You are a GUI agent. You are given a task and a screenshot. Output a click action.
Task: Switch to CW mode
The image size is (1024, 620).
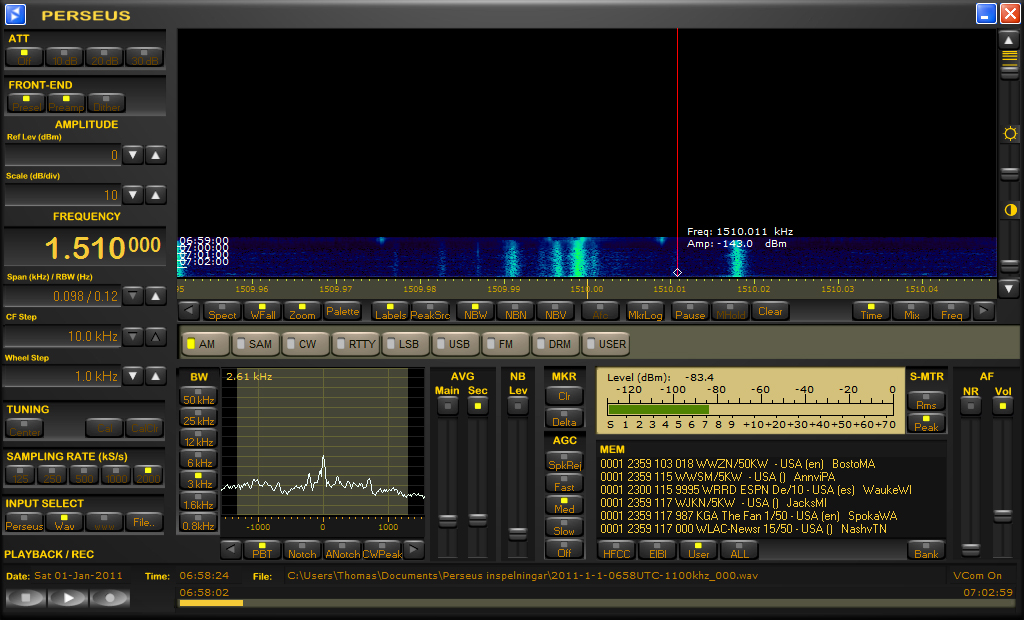pyautogui.click(x=306, y=344)
